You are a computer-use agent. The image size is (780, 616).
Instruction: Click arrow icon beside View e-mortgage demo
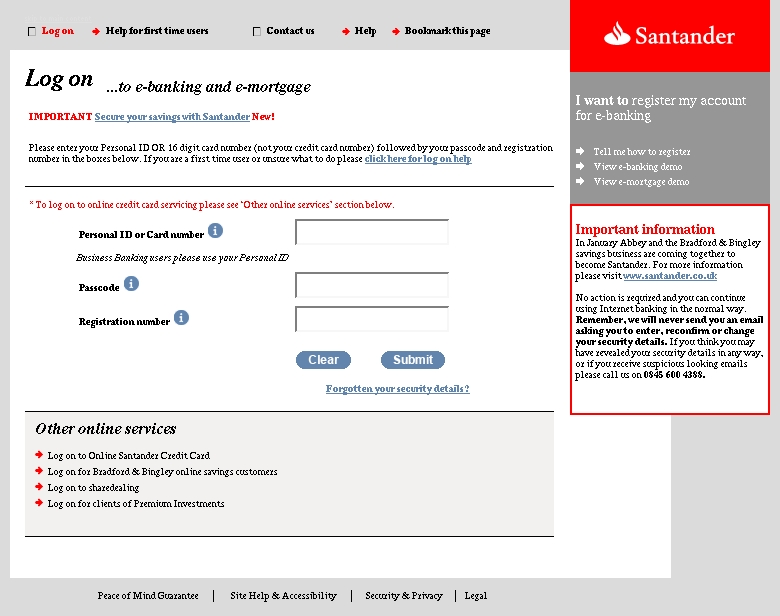pos(580,182)
